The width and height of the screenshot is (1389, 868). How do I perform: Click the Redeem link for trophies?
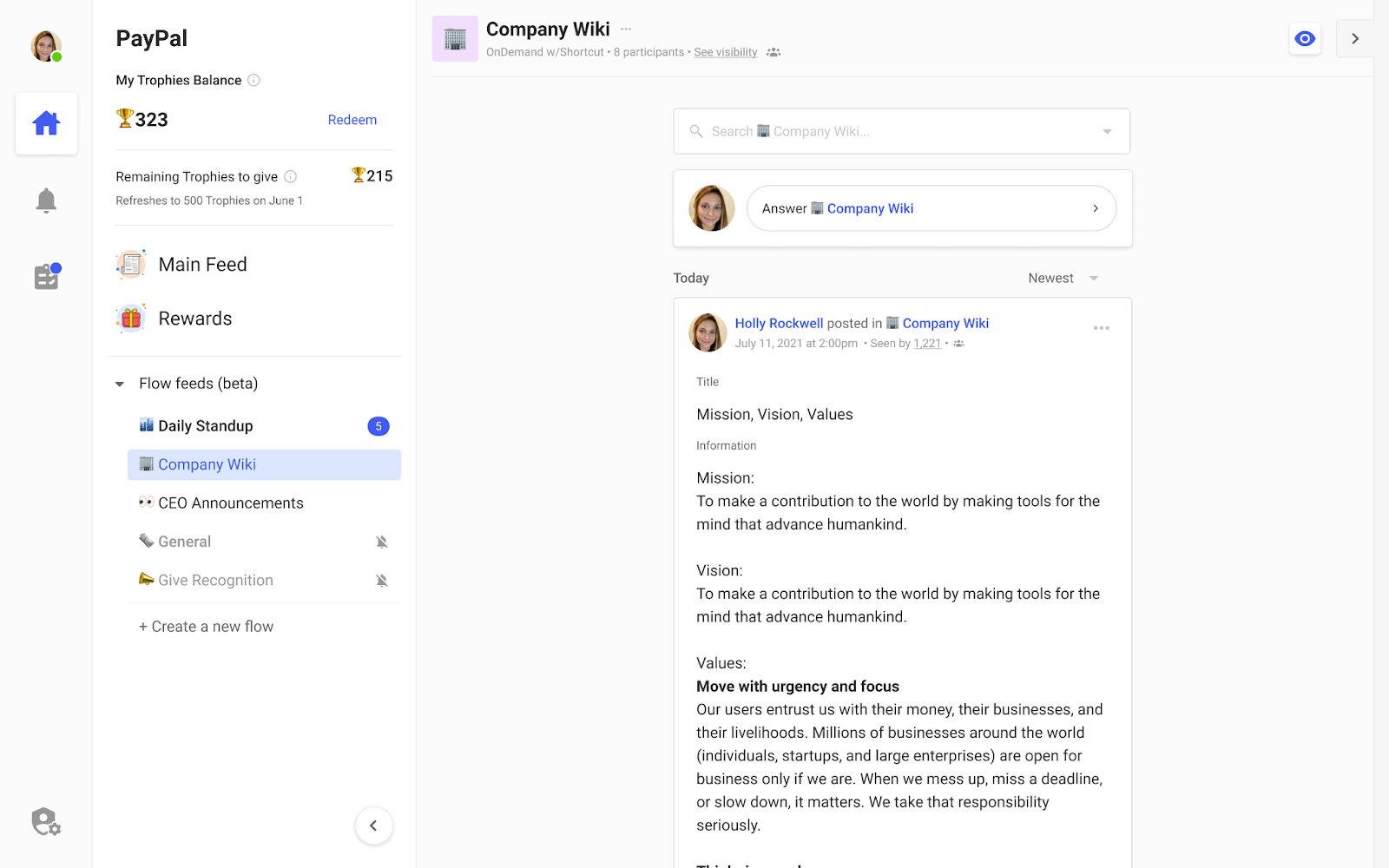coord(352,120)
